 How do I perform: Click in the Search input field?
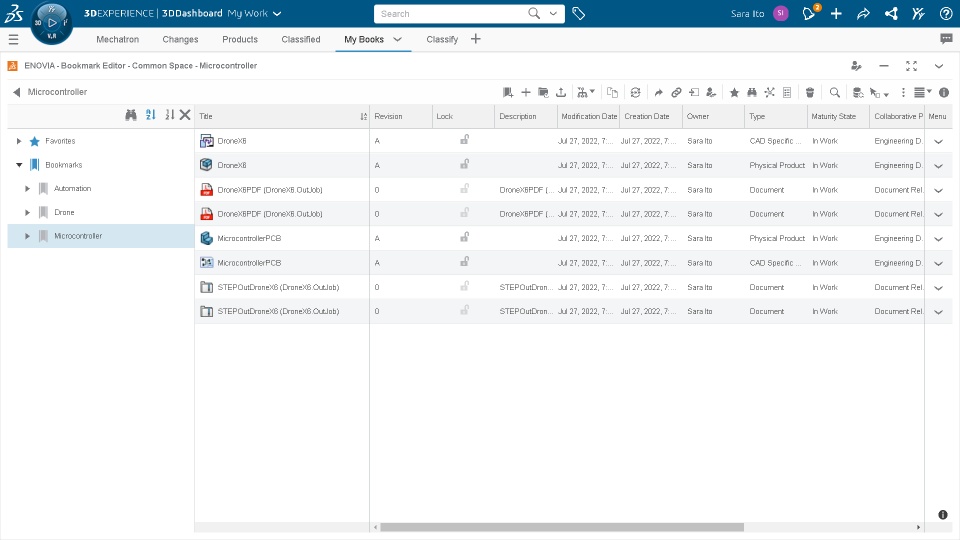(x=453, y=13)
